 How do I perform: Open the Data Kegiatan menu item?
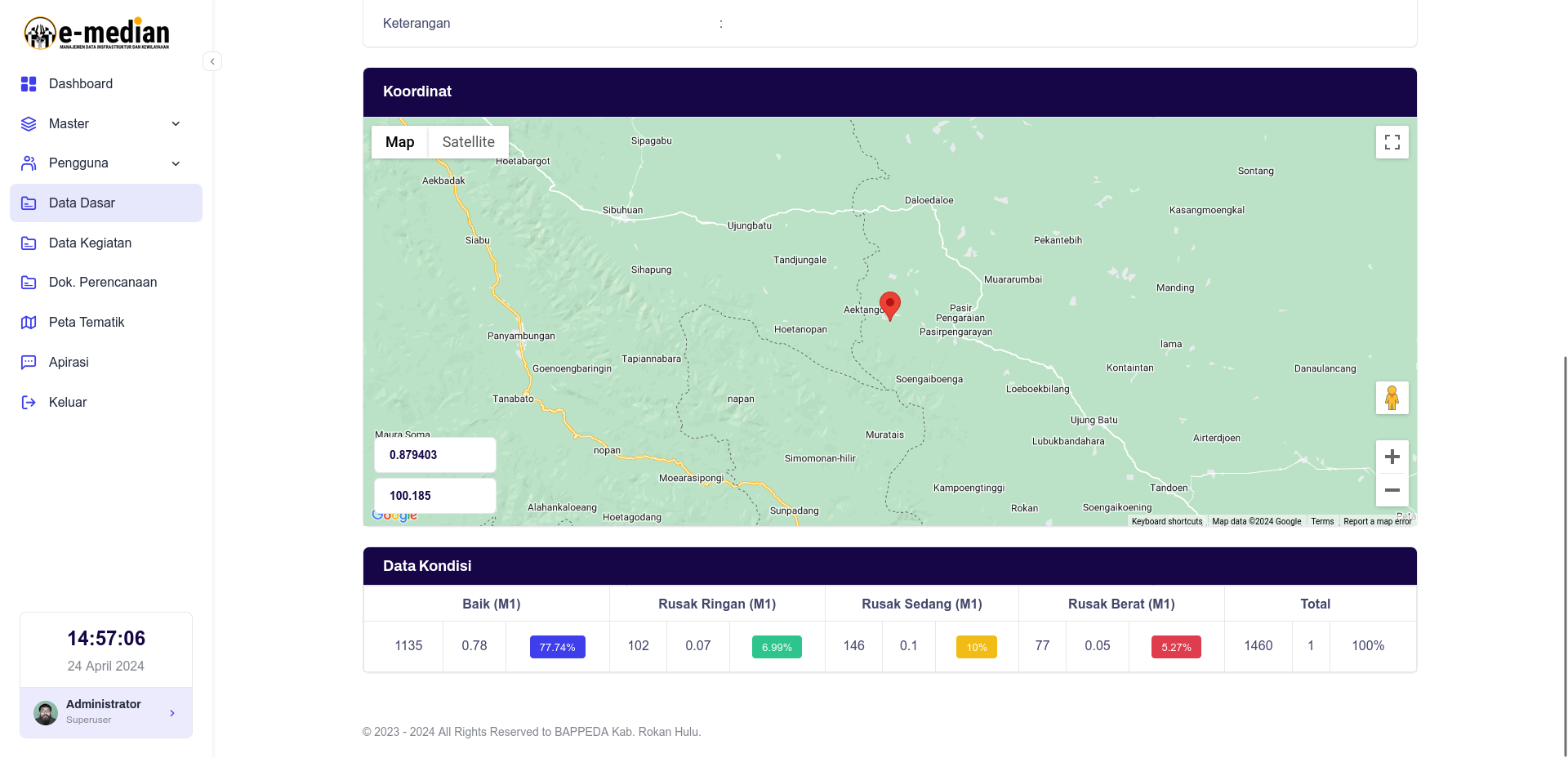pyautogui.click(x=106, y=243)
